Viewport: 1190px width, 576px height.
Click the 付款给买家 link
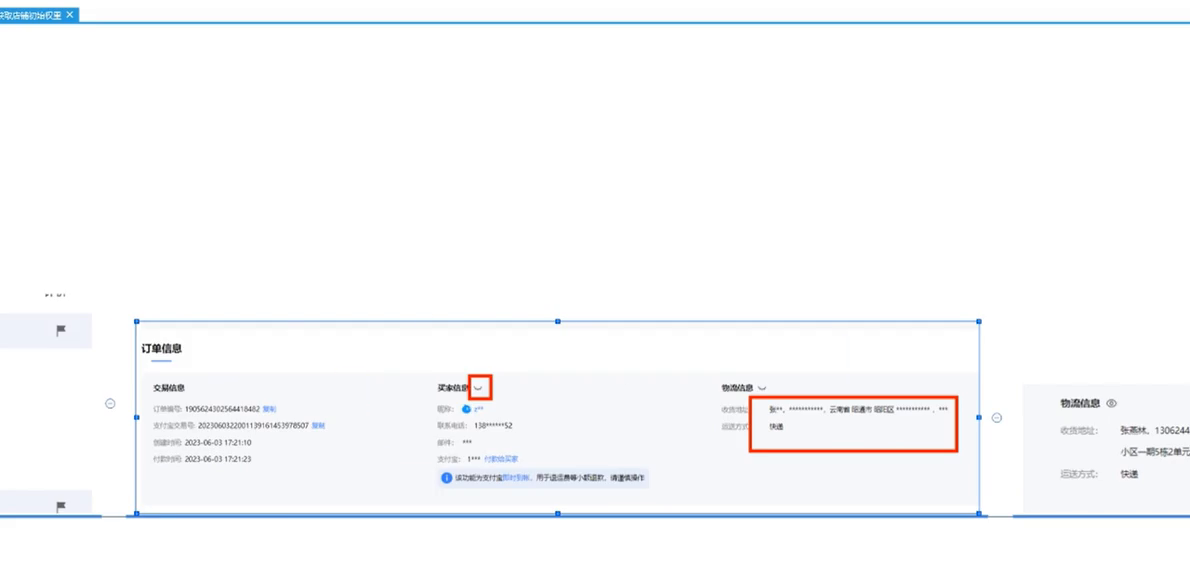[x=501, y=459]
